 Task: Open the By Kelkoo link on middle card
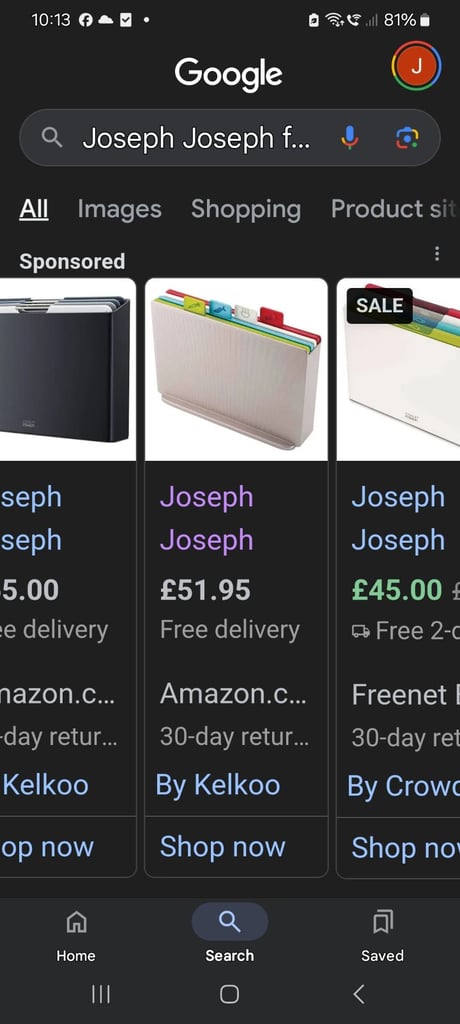click(x=218, y=785)
